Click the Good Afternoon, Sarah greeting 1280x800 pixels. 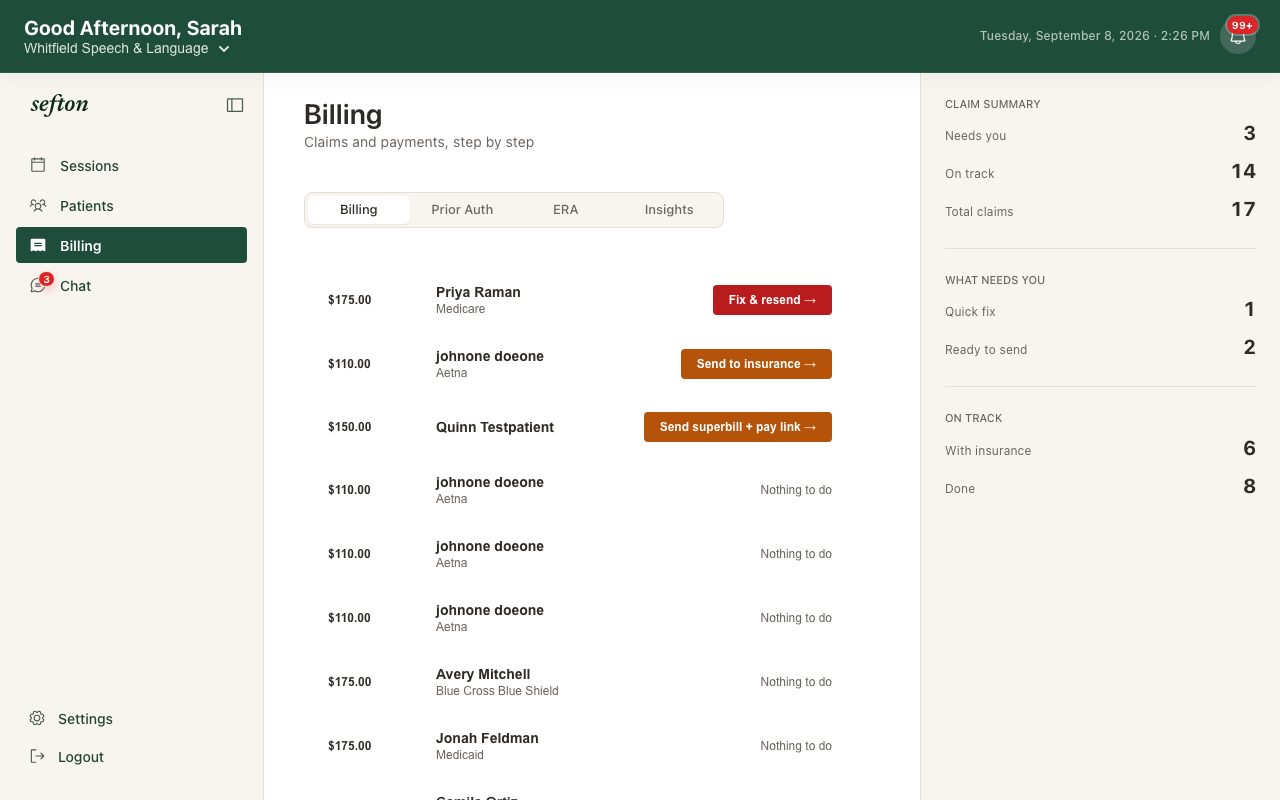coord(133,28)
